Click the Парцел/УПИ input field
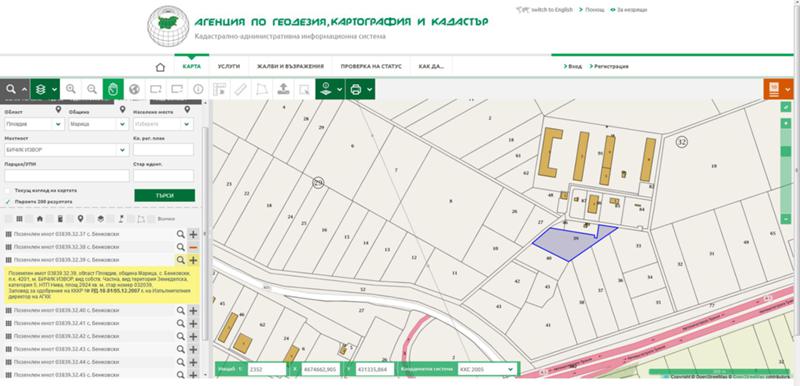 click(x=66, y=176)
